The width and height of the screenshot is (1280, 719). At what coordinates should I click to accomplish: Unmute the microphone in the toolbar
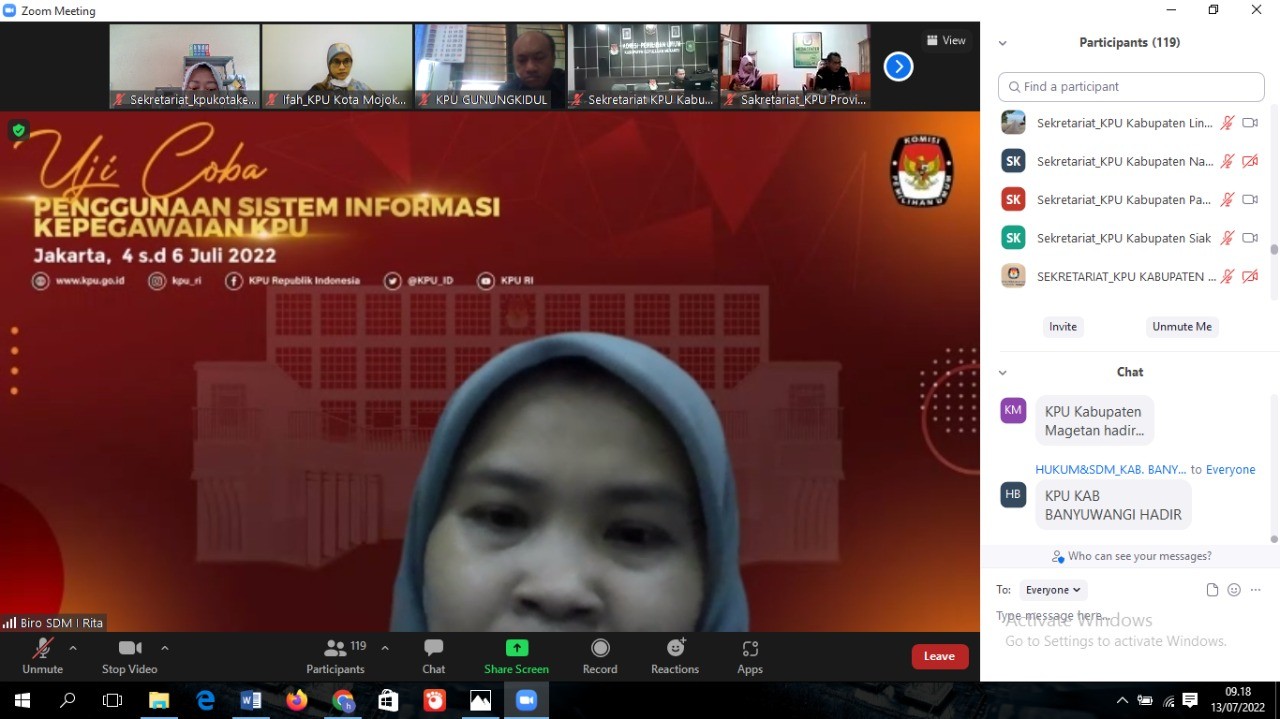click(42, 649)
